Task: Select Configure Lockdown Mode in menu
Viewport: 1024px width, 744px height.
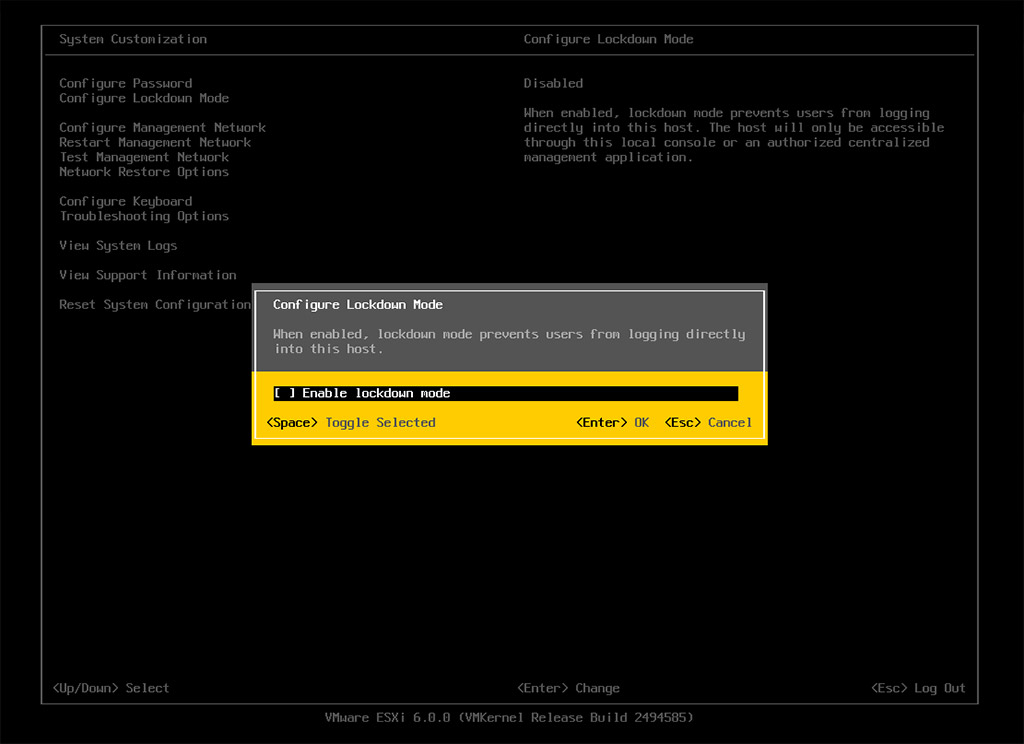Action: pos(144,98)
